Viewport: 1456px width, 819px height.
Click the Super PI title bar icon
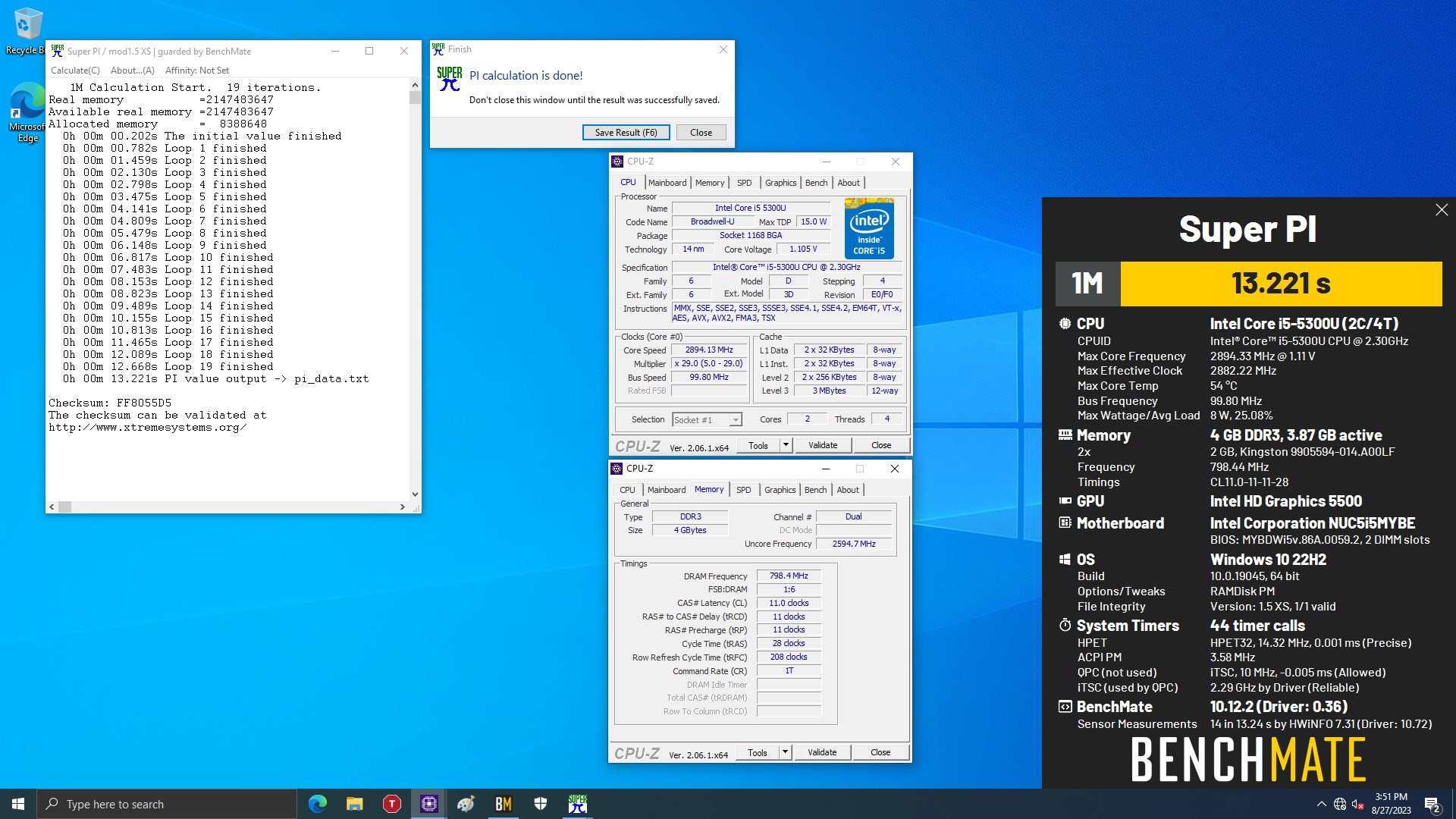tap(58, 51)
